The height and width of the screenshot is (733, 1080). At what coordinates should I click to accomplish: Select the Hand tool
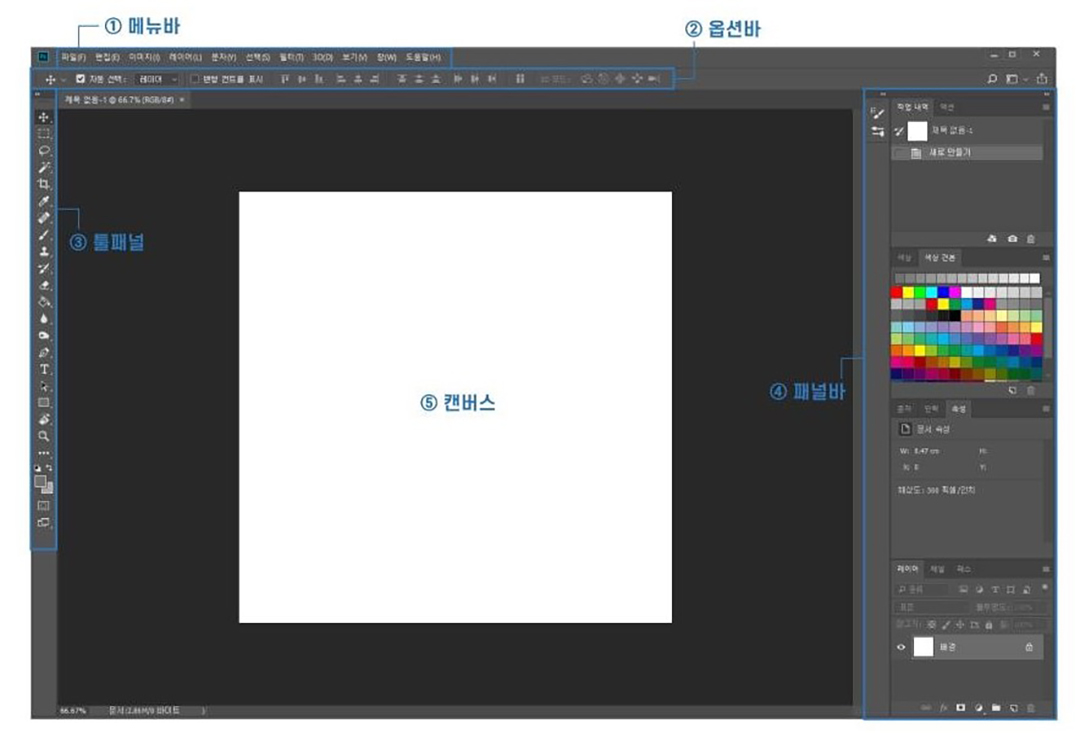coord(43,419)
